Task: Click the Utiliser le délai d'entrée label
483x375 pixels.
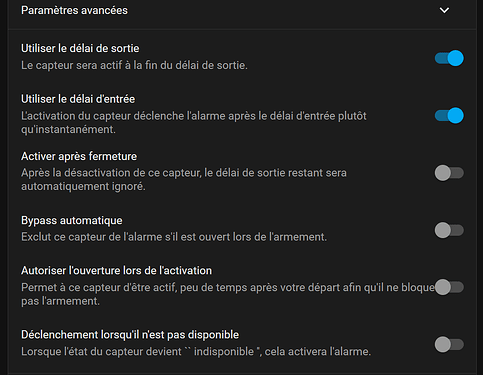Action: coord(78,99)
